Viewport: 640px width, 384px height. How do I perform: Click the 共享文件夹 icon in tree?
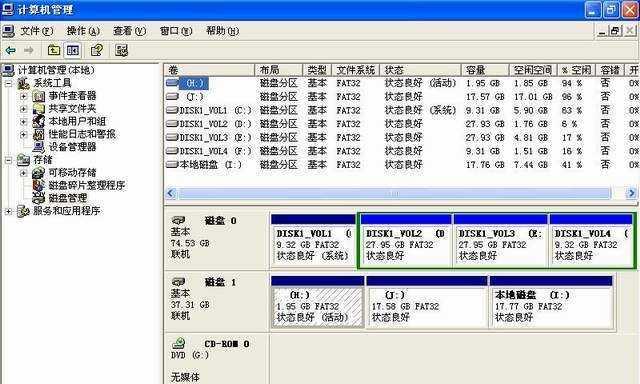click(x=38, y=109)
